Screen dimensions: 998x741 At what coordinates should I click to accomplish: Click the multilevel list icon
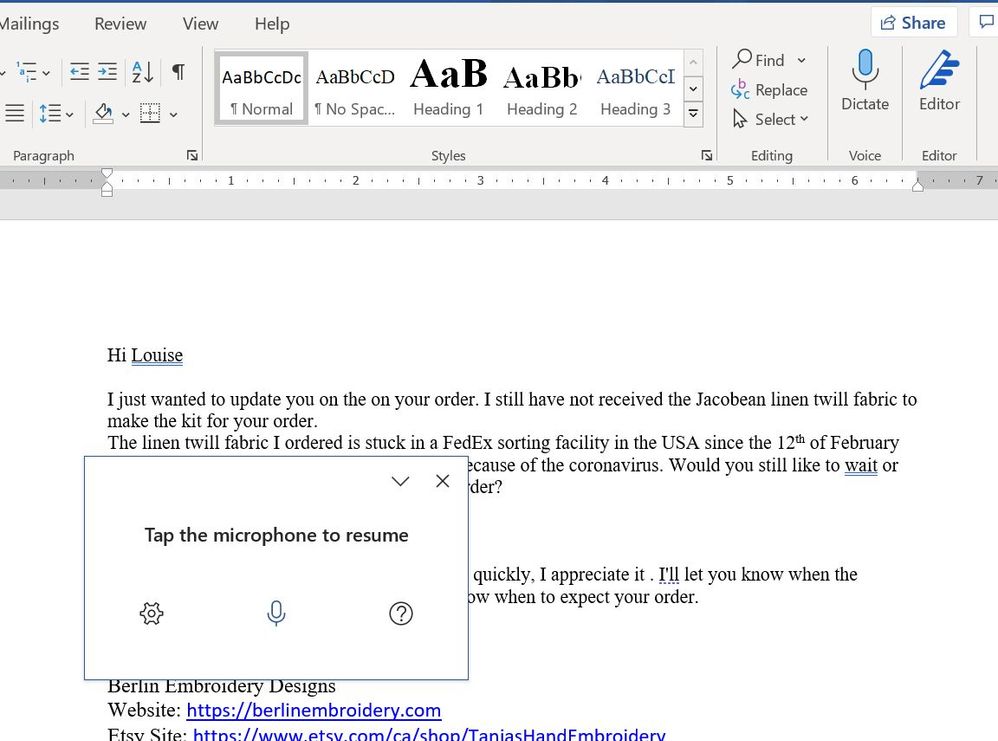click(26, 72)
